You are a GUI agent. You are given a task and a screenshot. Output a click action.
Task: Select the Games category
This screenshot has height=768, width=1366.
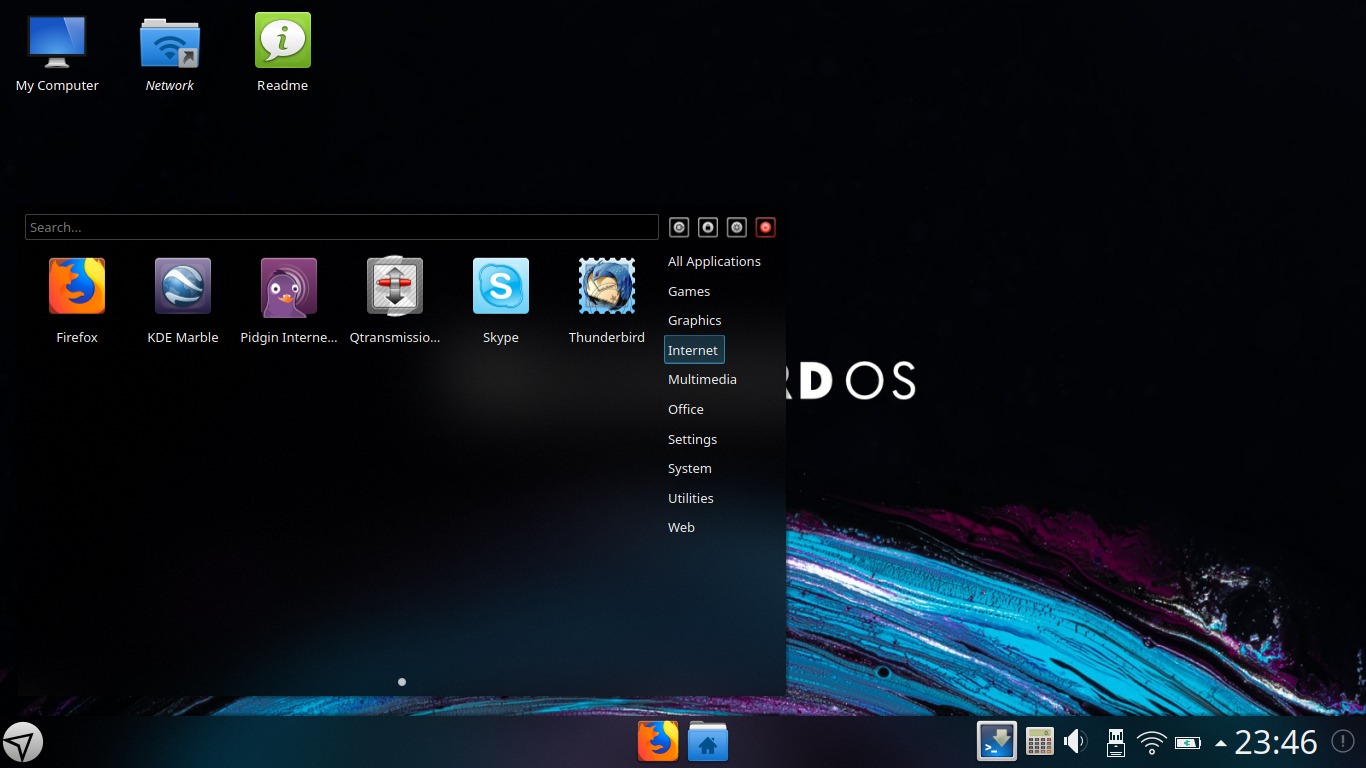point(689,292)
